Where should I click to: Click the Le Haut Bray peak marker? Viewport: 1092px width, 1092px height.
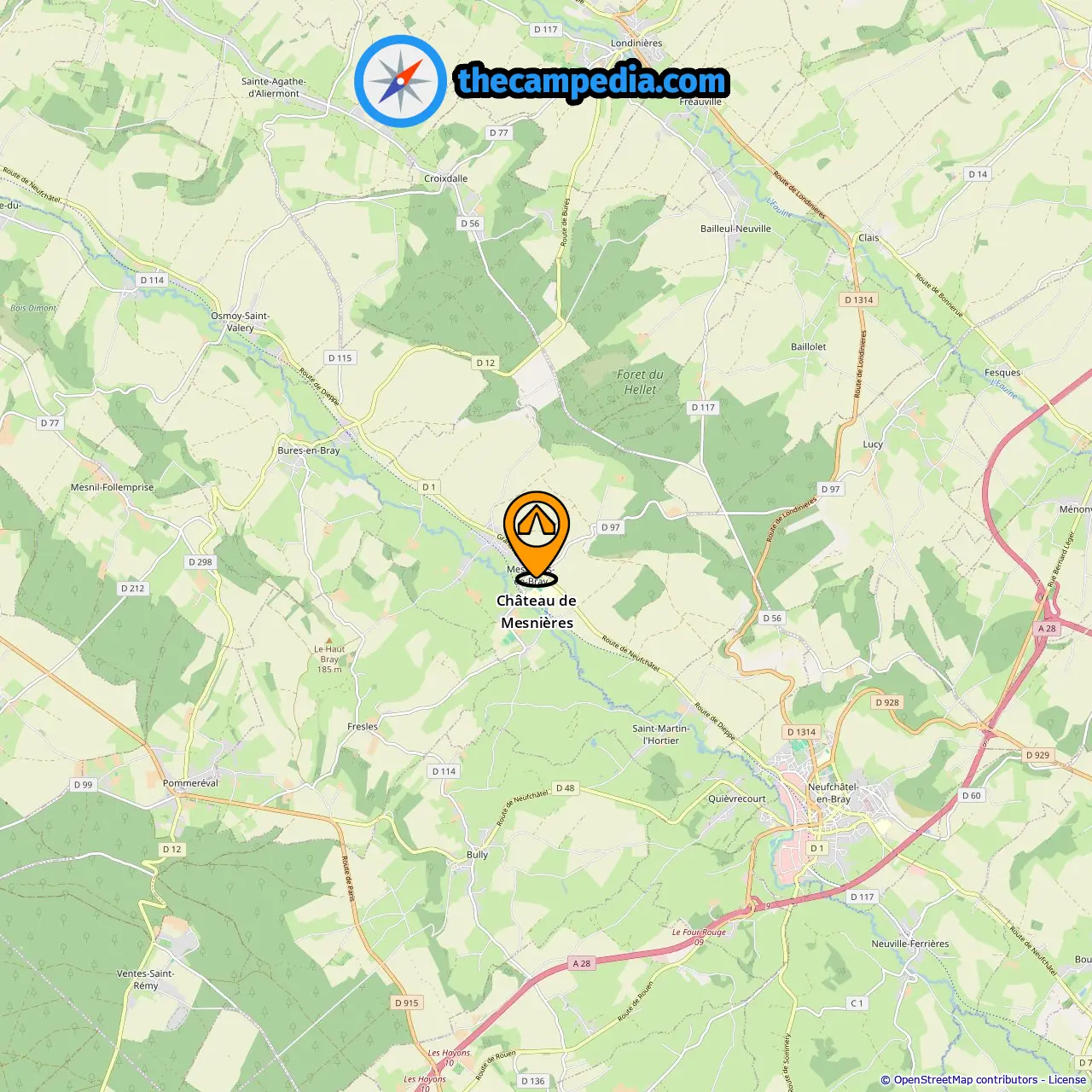(x=329, y=640)
